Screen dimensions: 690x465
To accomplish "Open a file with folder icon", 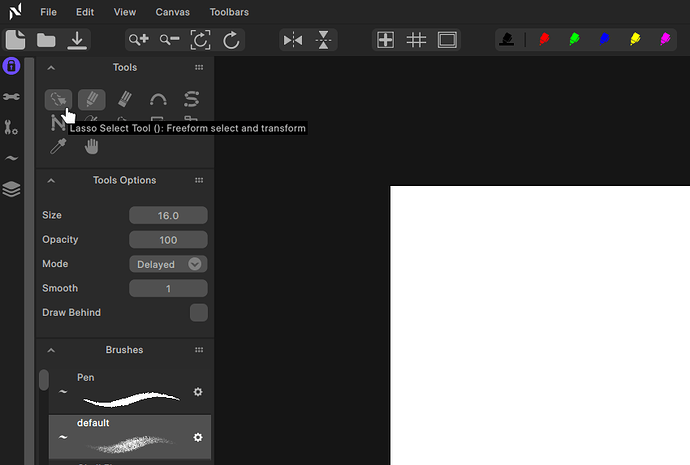I will coord(46,40).
